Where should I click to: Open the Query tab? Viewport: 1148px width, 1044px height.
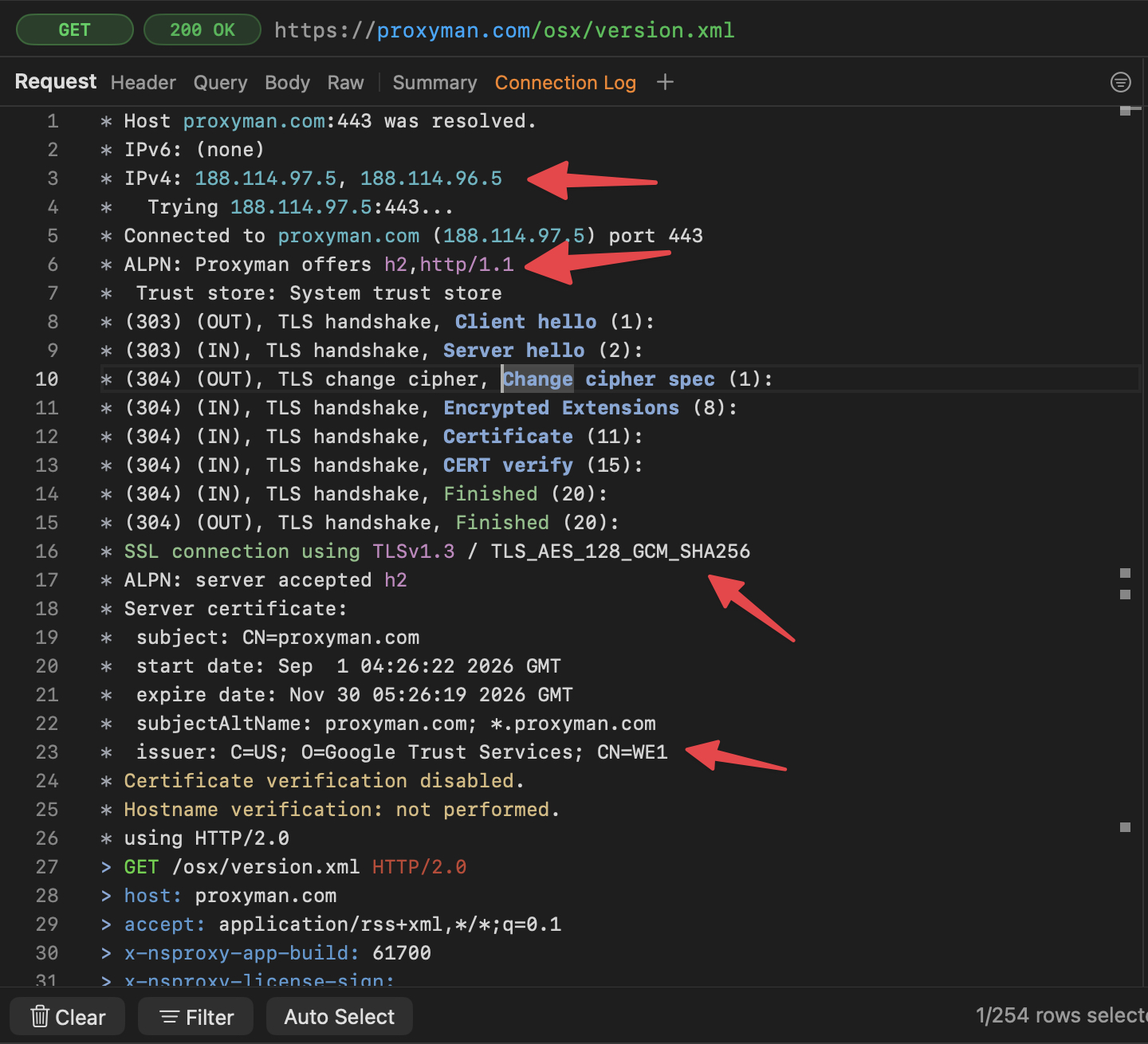pos(220,83)
